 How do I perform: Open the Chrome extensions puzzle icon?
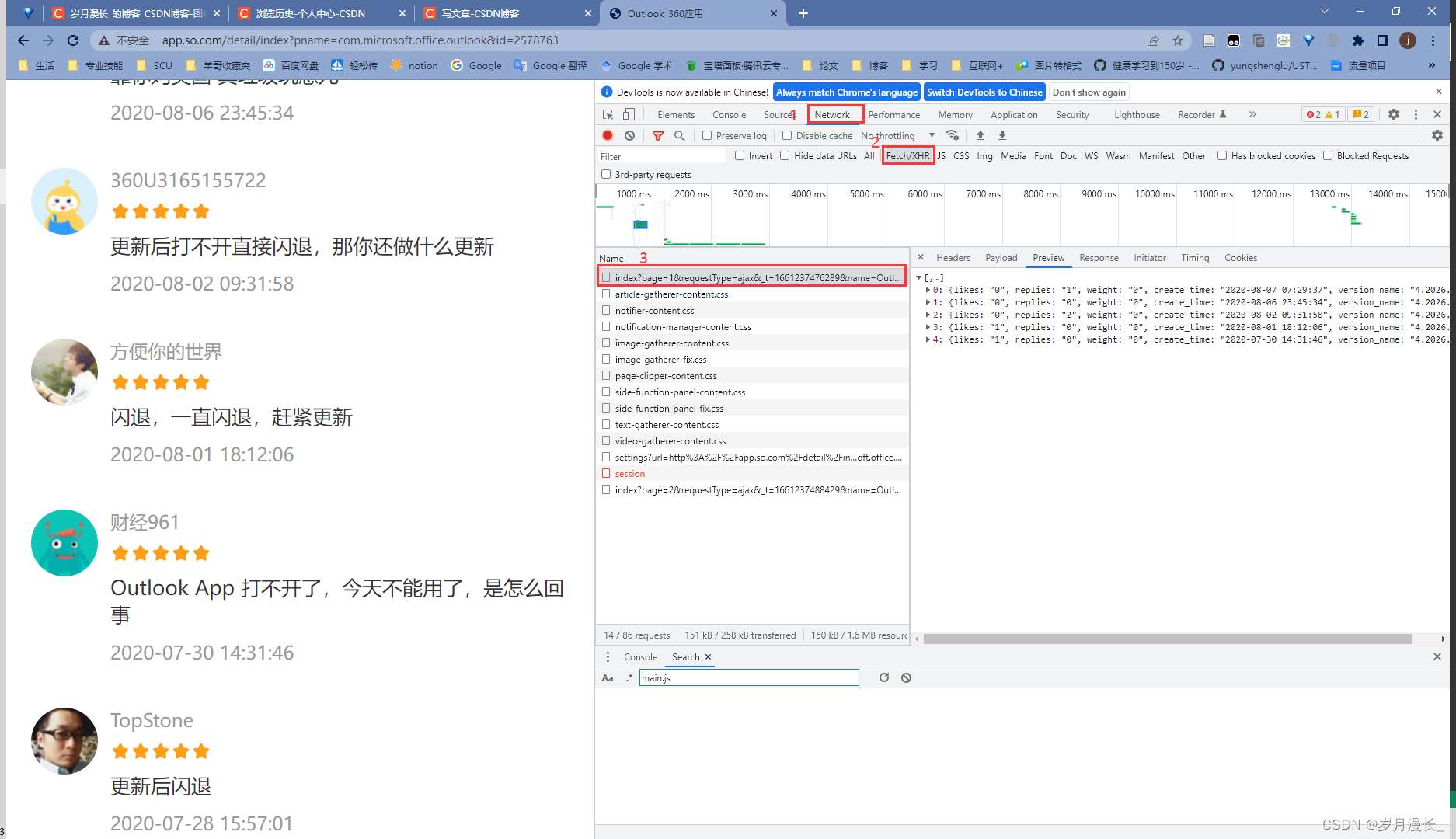1358,40
